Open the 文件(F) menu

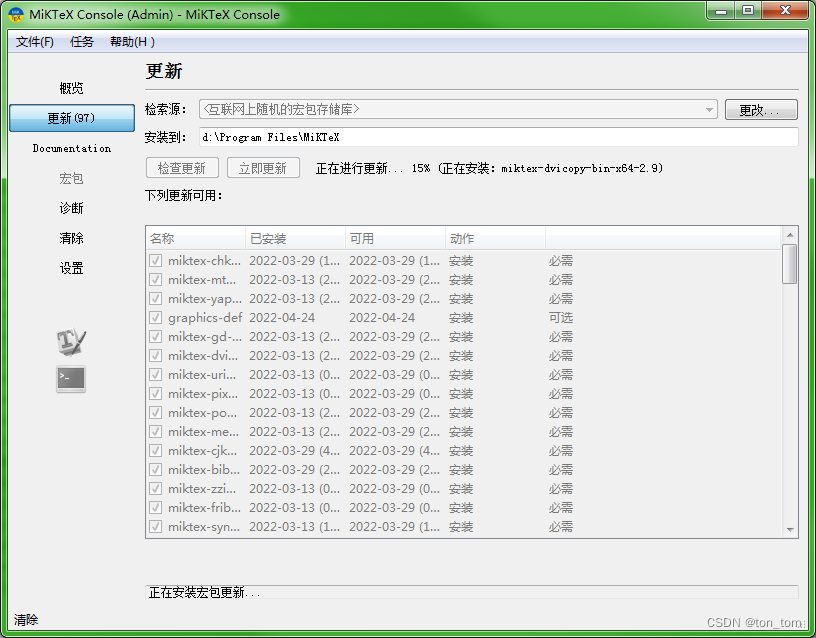(34, 42)
